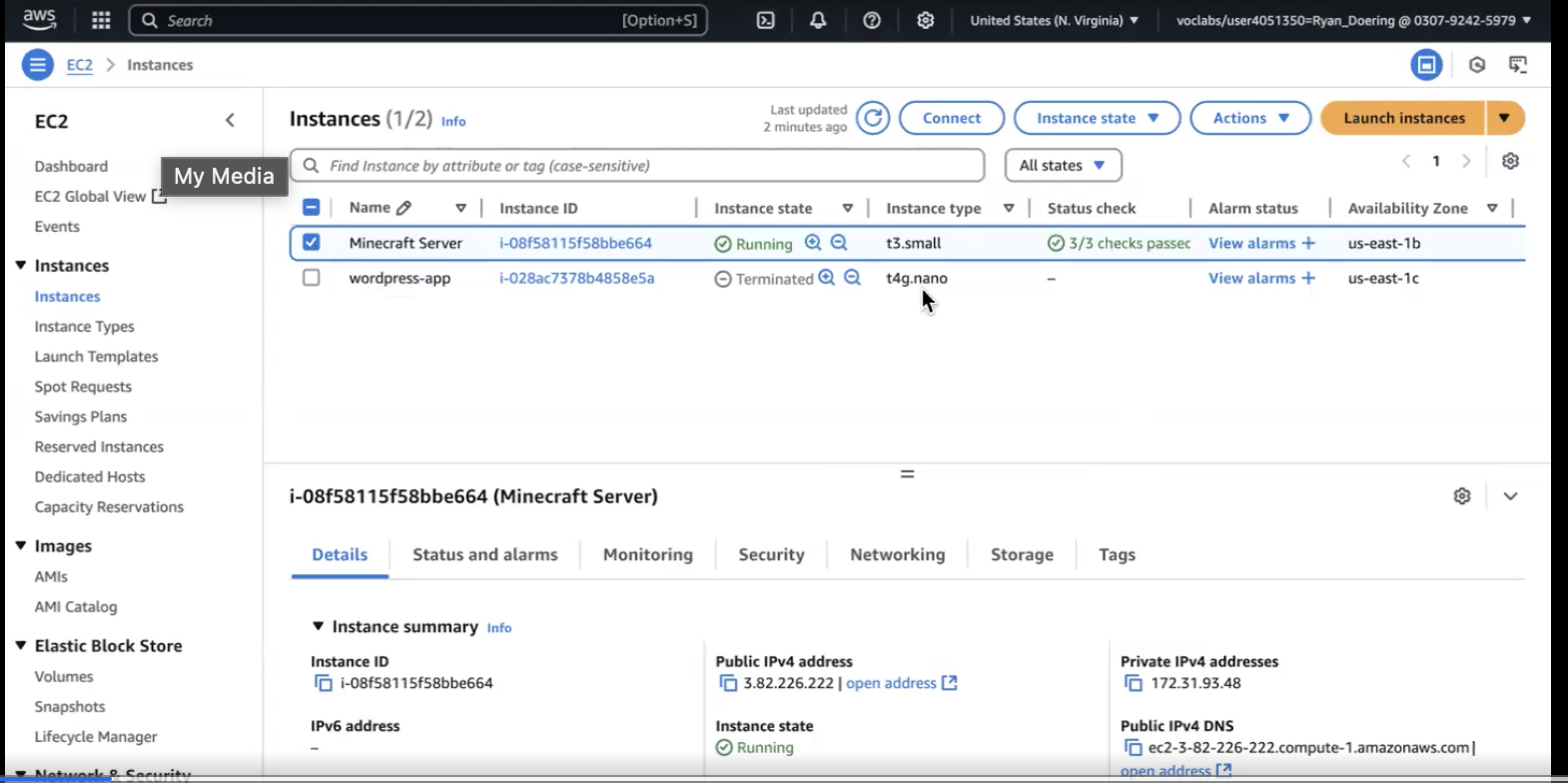Open the All states filter dropdown
1568x783 pixels.
coord(1063,165)
